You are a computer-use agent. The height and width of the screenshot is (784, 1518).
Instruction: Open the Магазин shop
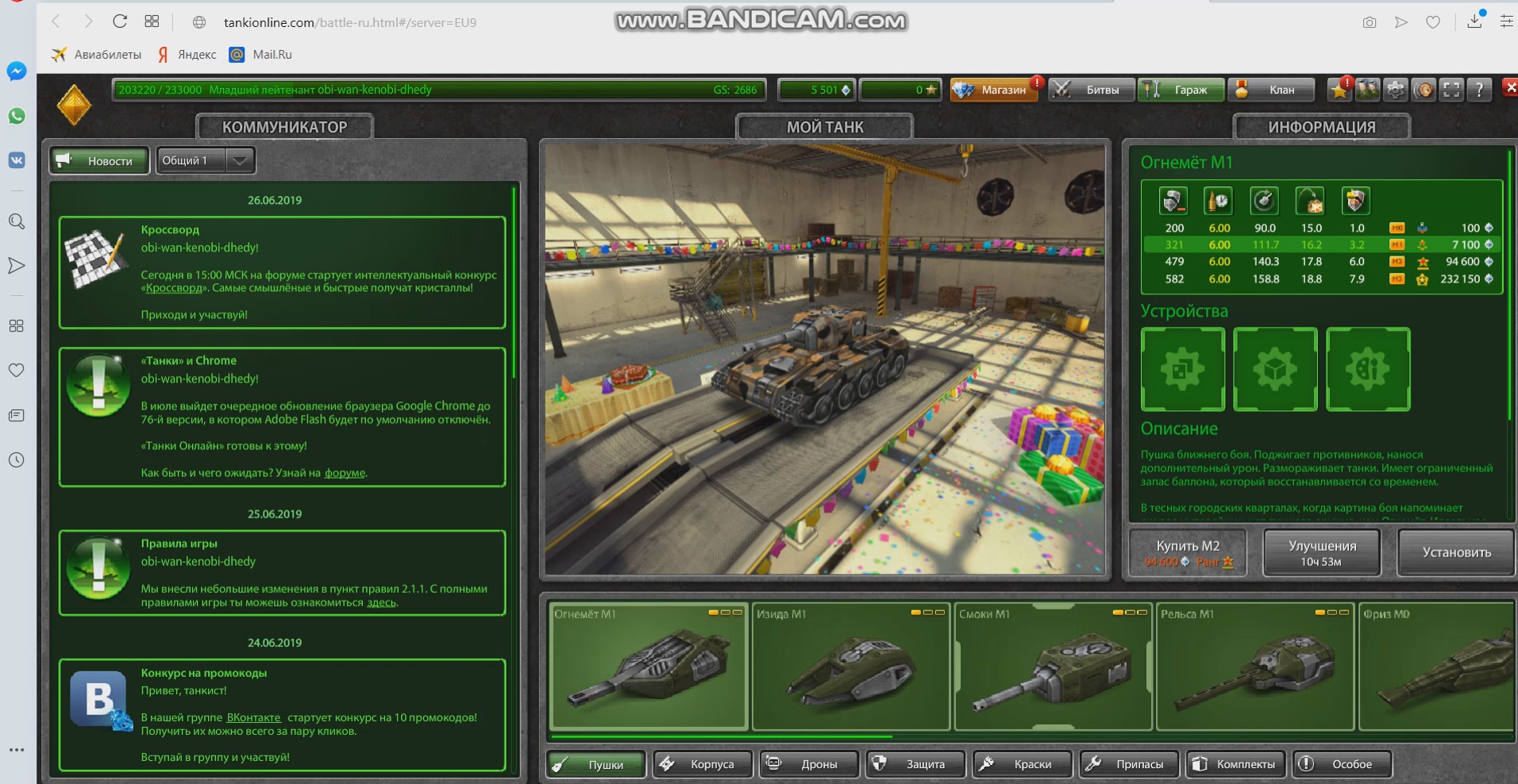coord(994,90)
